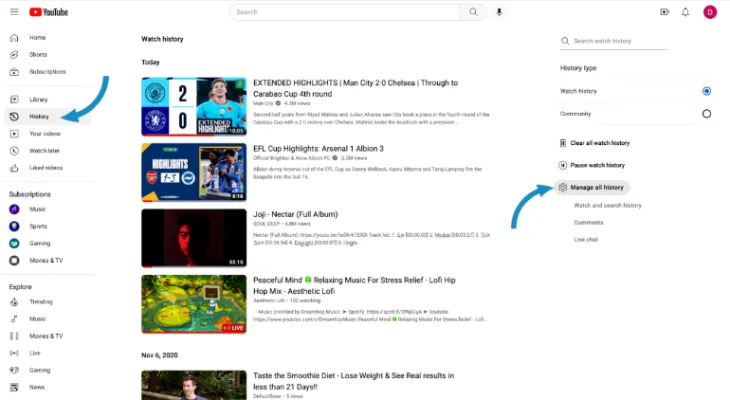Click the Live broadcast icon
730x400 pixels.
click(14, 353)
